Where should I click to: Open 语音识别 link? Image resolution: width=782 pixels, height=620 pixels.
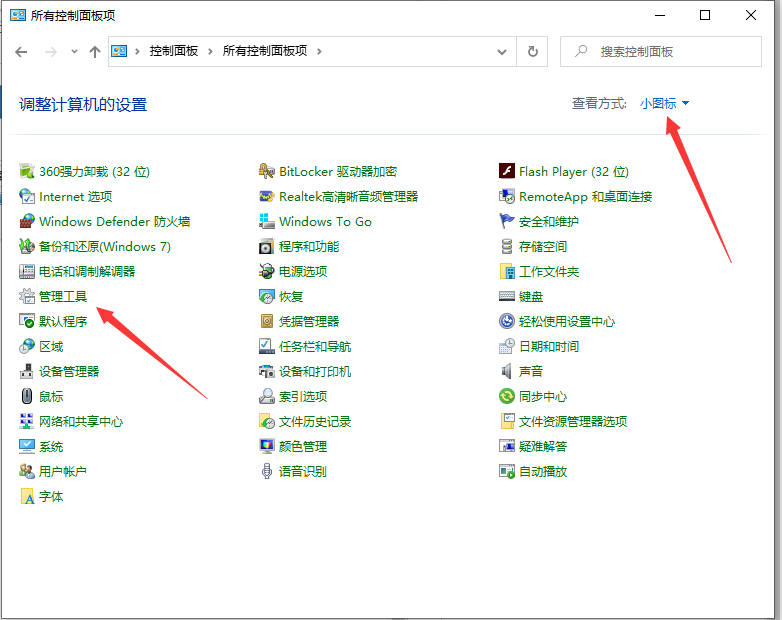tap(303, 471)
